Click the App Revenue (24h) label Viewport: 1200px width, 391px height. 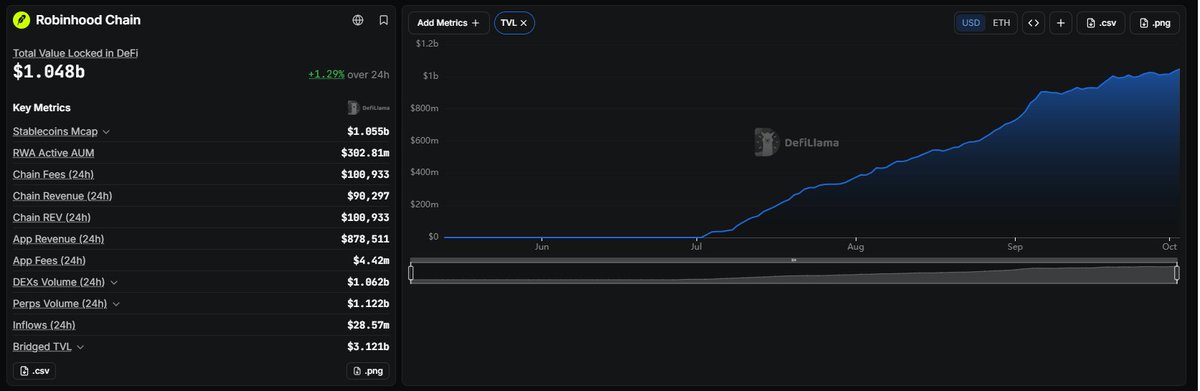pos(58,239)
